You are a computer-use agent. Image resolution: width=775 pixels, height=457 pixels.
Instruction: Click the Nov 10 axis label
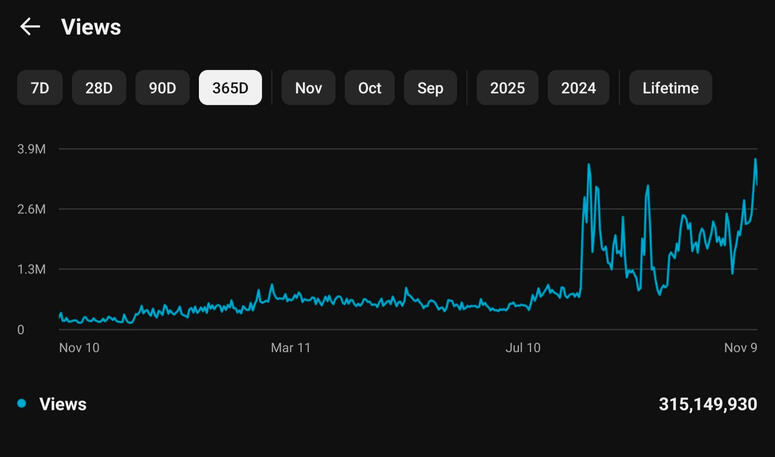click(79, 348)
